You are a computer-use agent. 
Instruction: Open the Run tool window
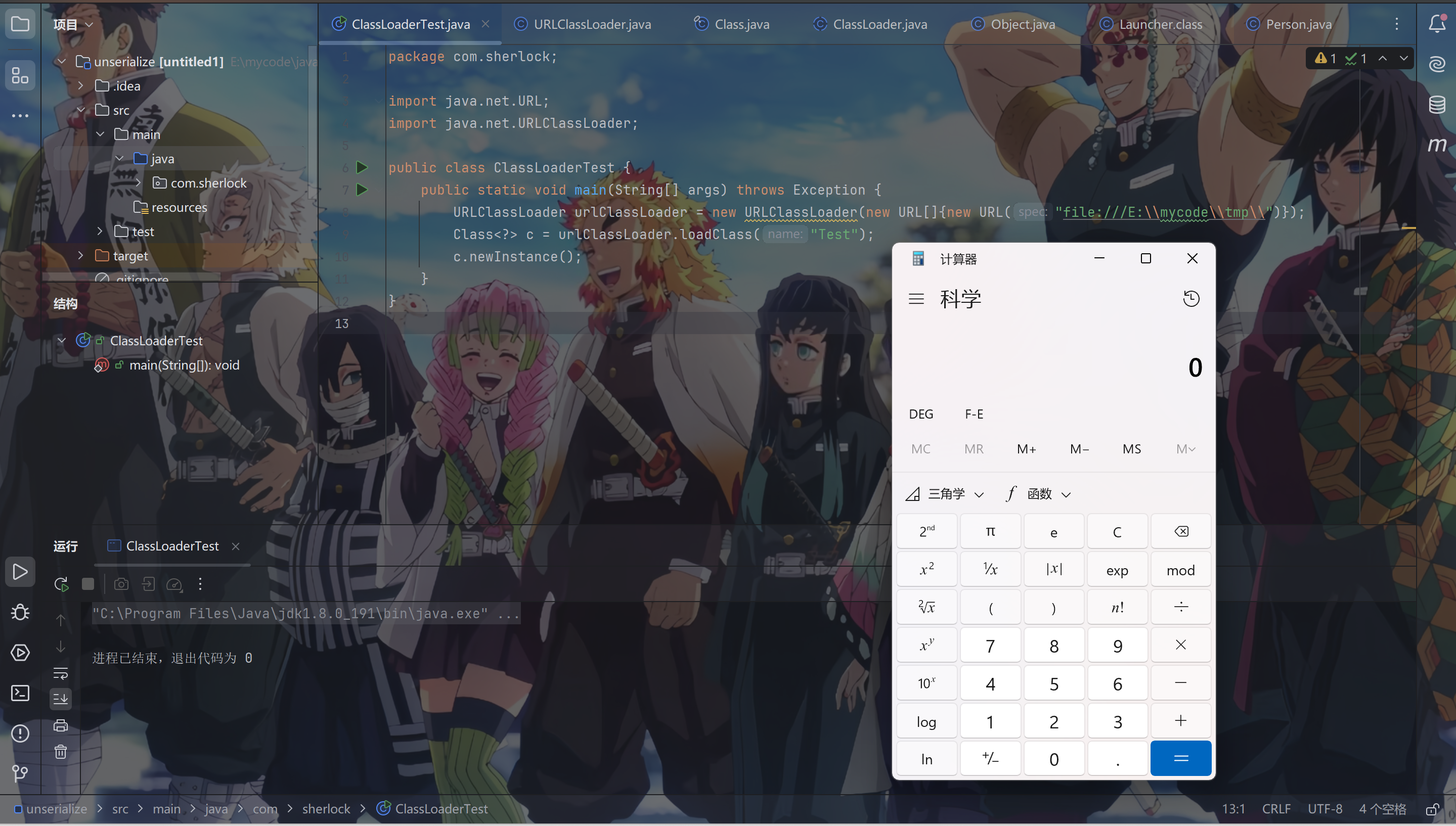click(20, 571)
